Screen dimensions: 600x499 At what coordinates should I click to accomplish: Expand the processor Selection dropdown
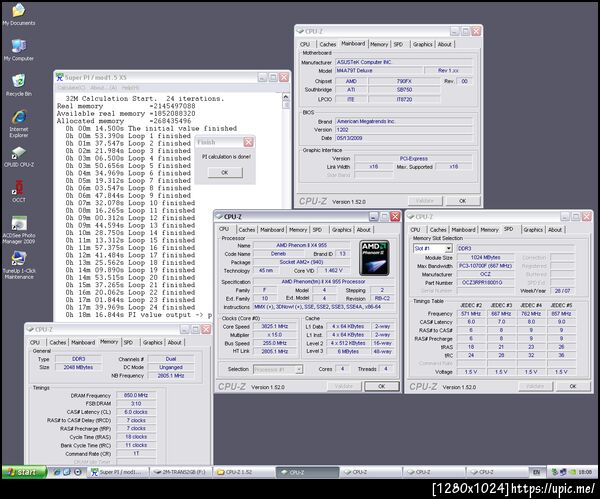point(299,369)
